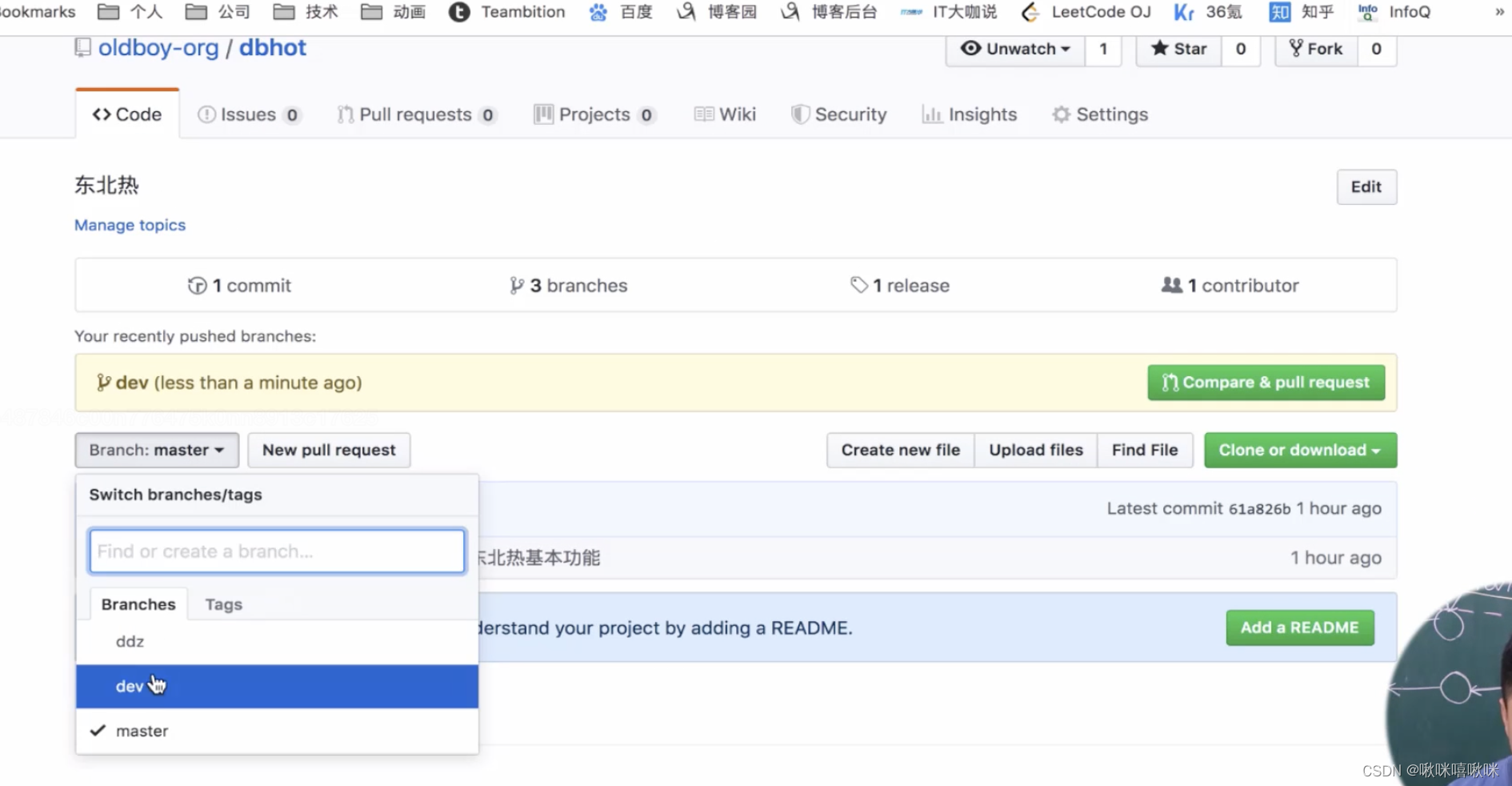This screenshot has height=786, width=1512.
Task: Open the 1 contributor link
Action: pos(1230,286)
